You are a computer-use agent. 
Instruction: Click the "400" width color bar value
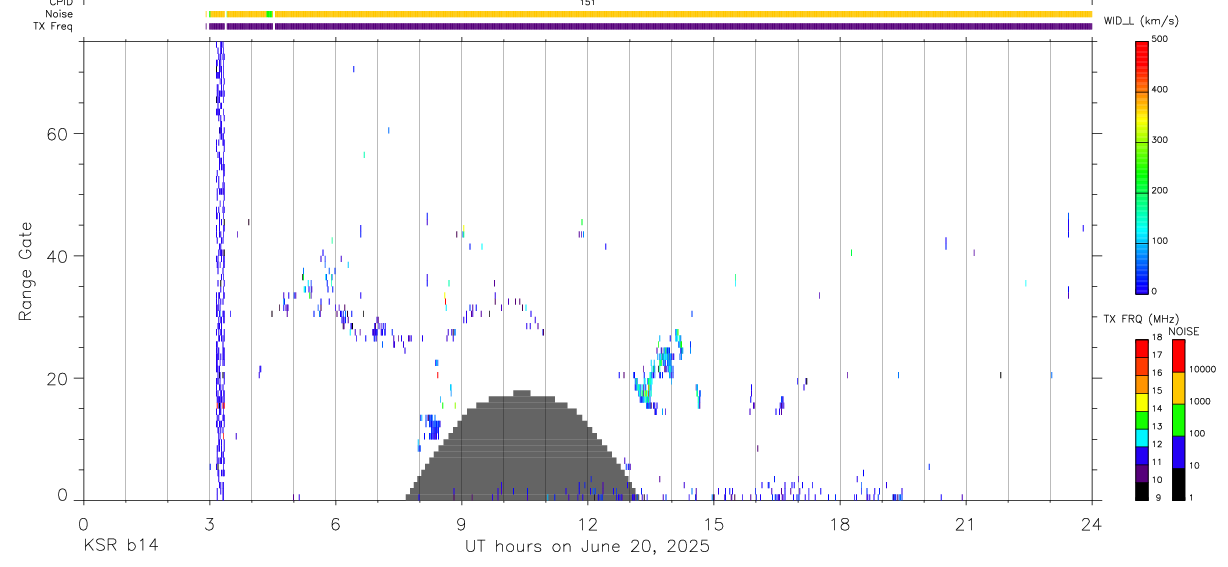(x=1160, y=90)
